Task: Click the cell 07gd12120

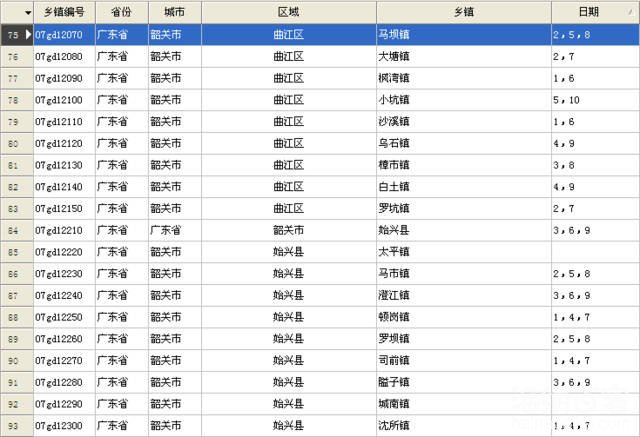Action: (x=64, y=144)
